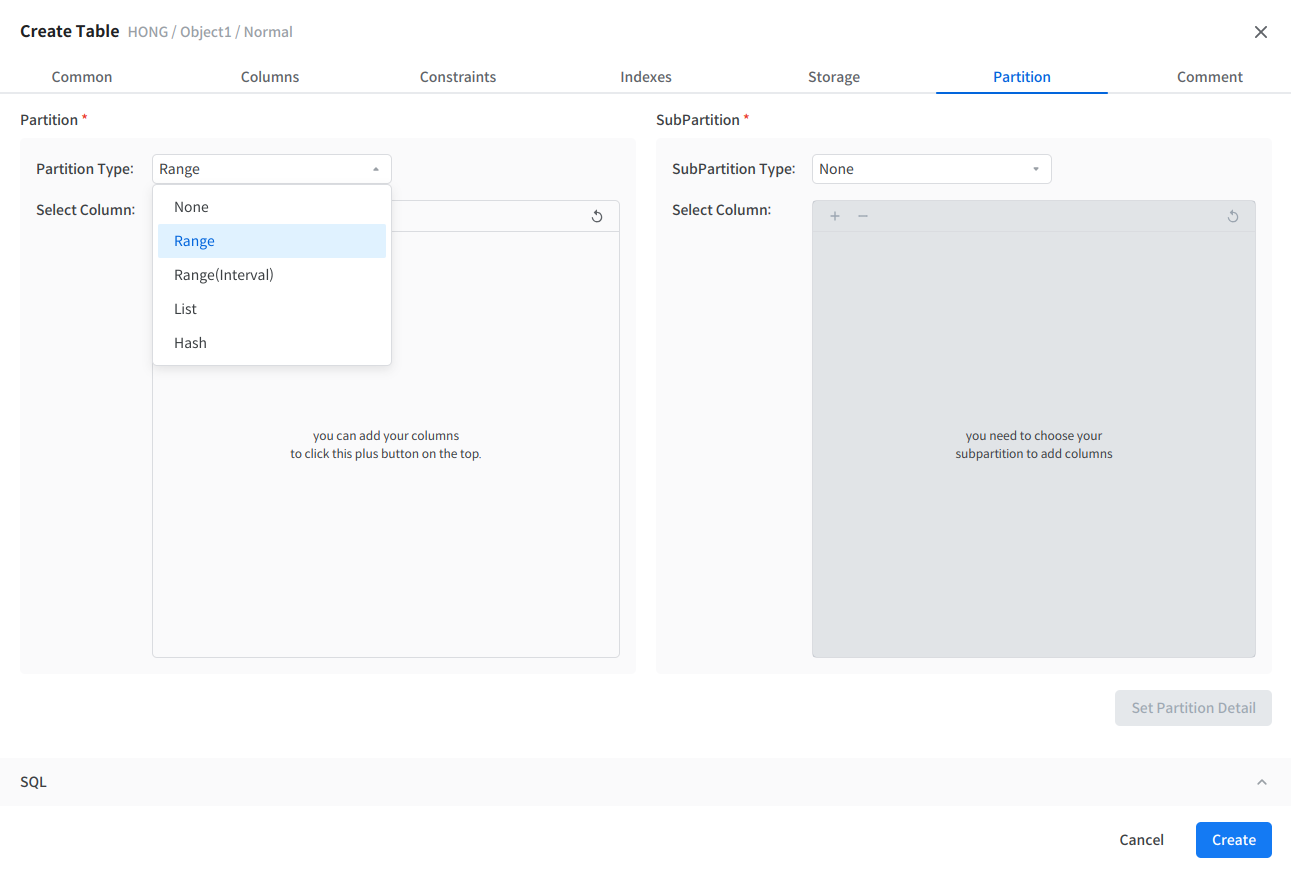Choose Range(Interval) partition type
1291x878 pixels.
tap(223, 275)
